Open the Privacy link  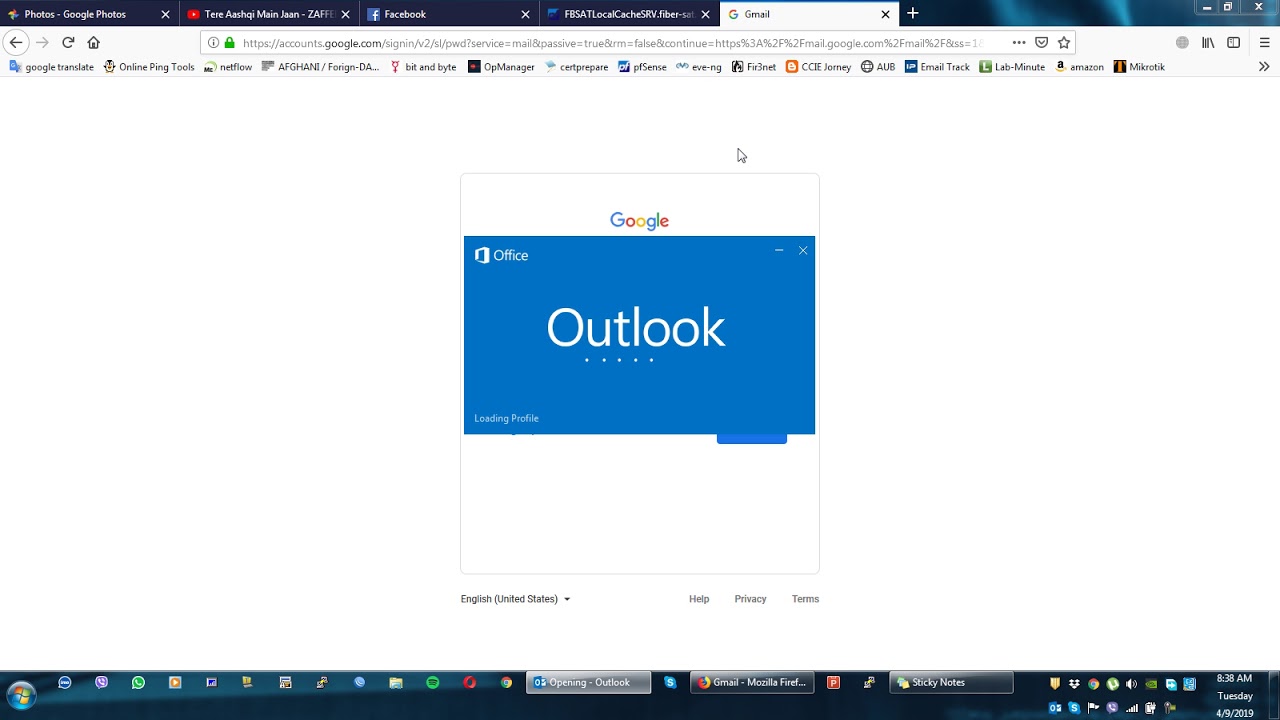tap(750, 599)
